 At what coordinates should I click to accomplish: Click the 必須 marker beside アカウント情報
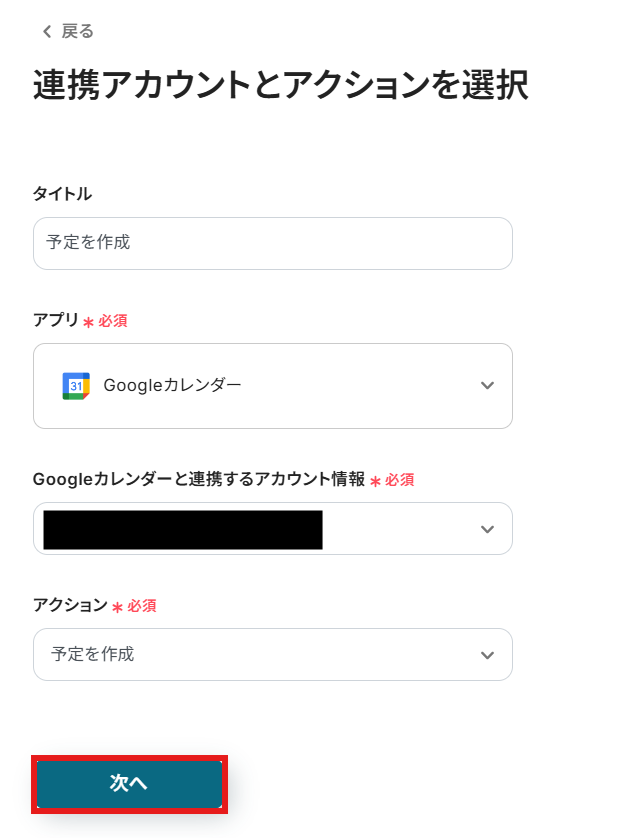pos(399,480)
